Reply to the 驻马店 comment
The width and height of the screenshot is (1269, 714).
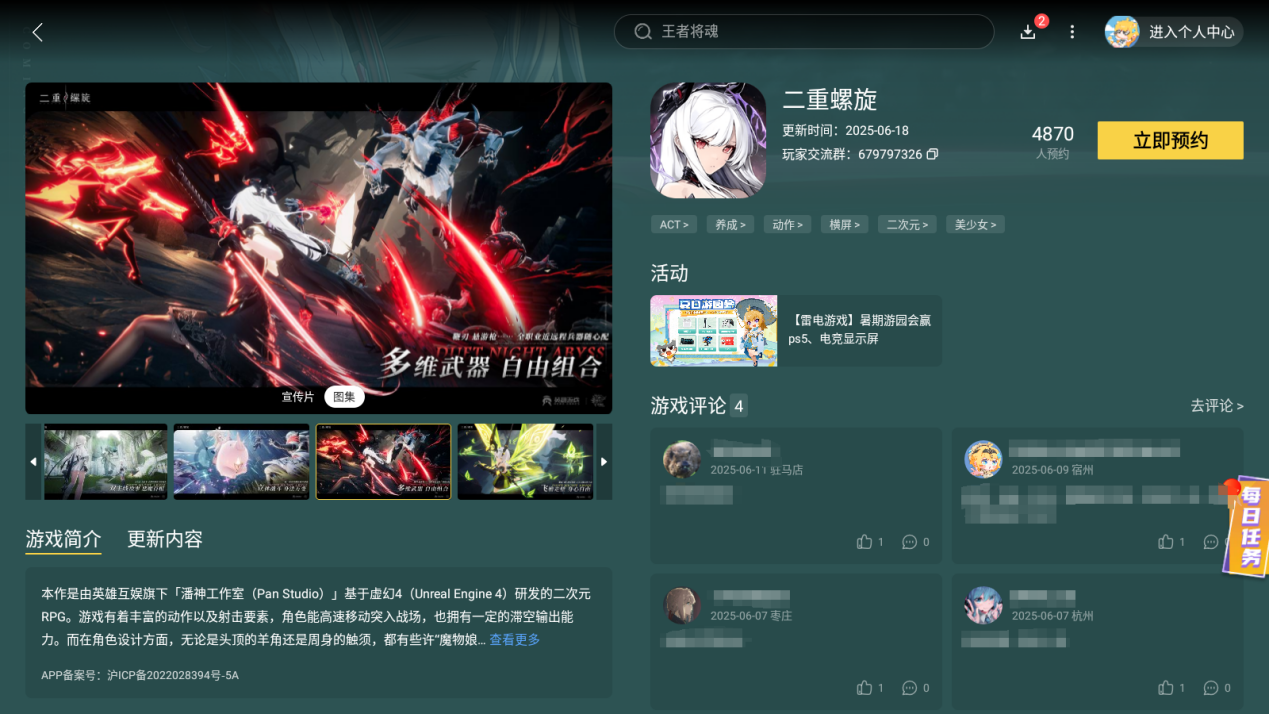[x=909, y=542]
